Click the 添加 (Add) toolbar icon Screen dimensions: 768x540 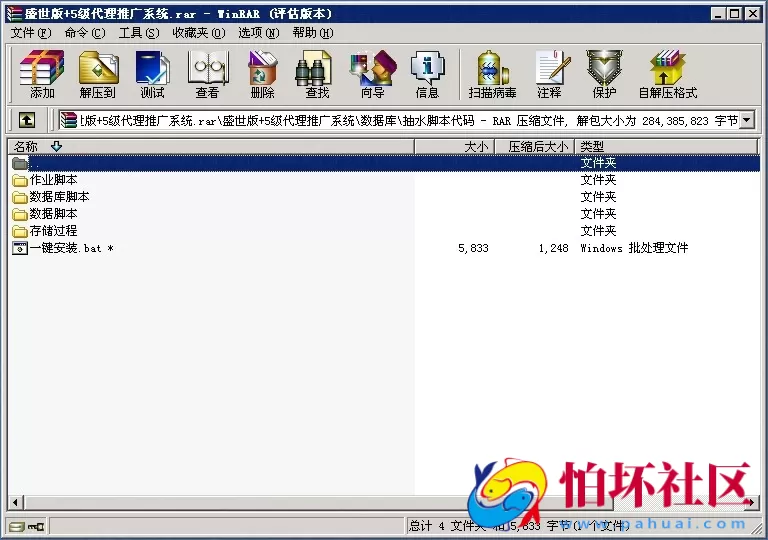pyautogui.click(x=42, y=74)
